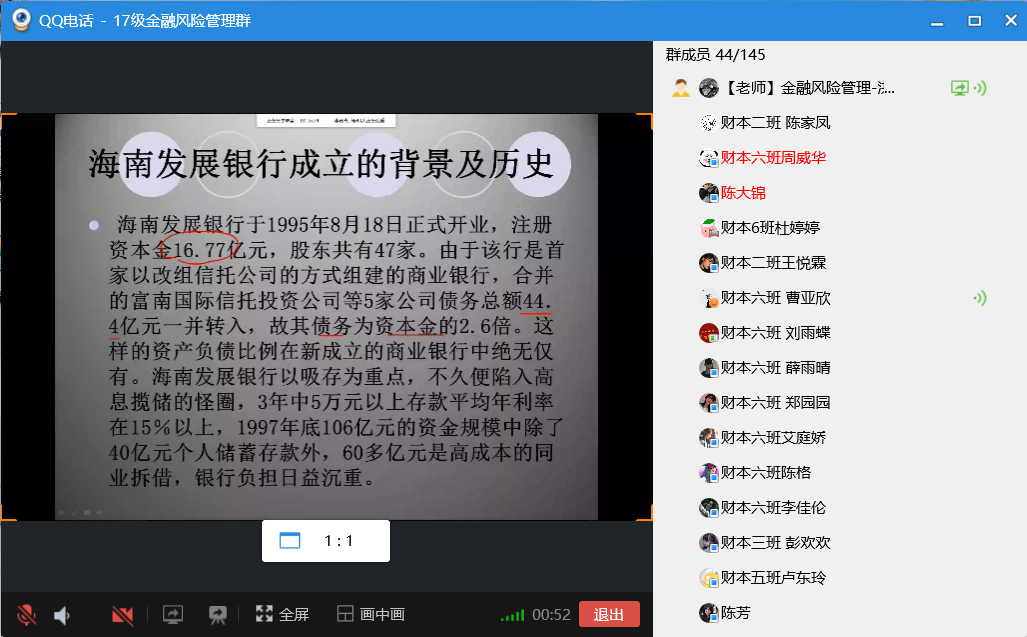The image size is (1027, 637).
Task: Enter fullscreen mode (全屏)
Action: 282,615
